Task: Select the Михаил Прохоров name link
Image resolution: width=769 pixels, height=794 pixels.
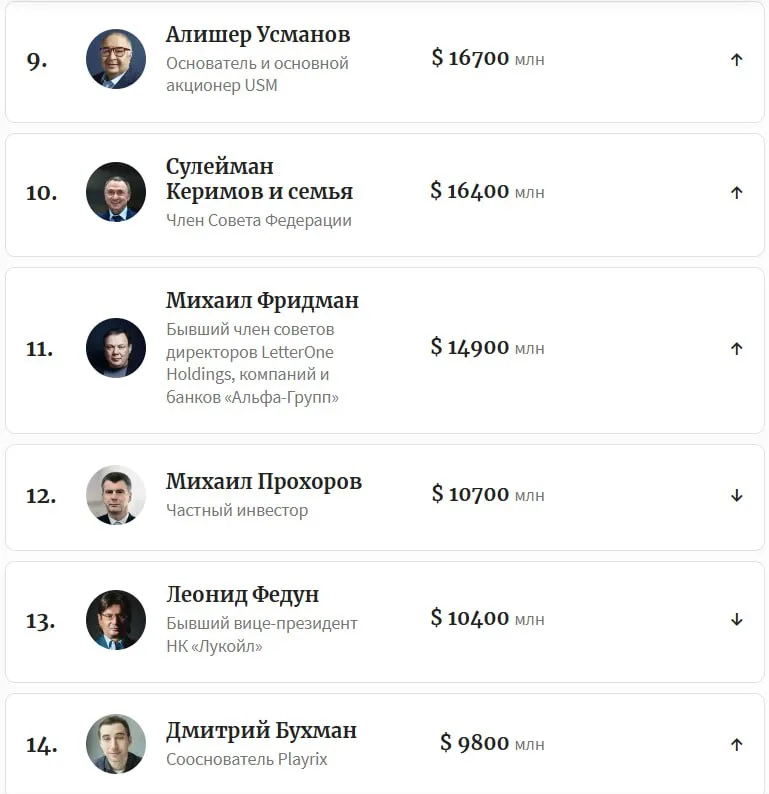Action: 264,482
